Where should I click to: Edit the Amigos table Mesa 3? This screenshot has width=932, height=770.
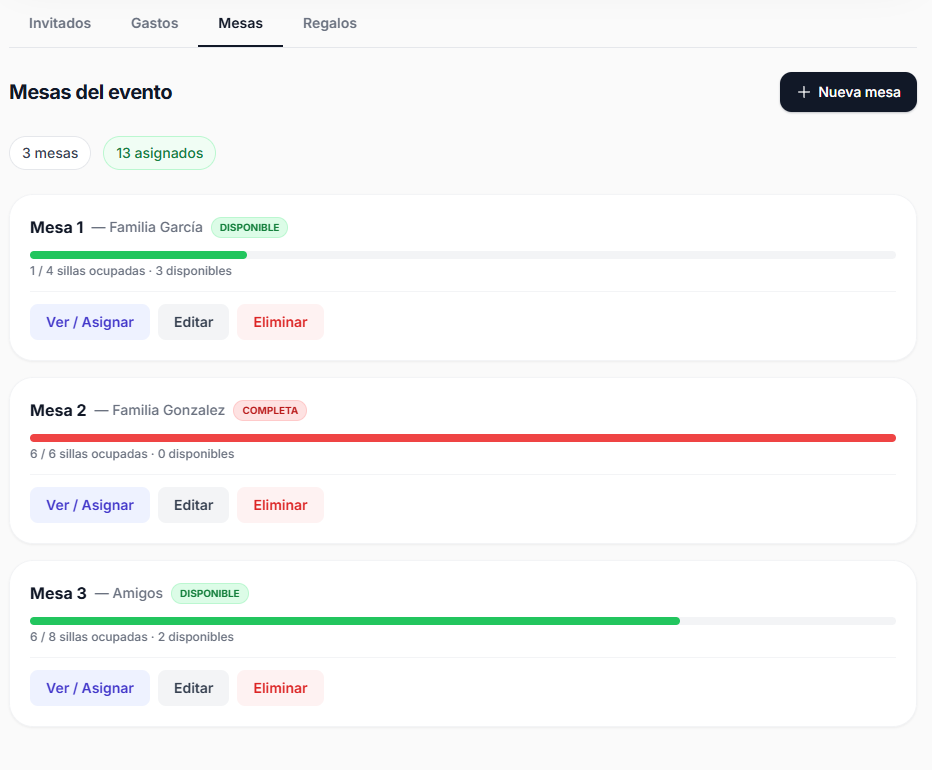(193, 688)
